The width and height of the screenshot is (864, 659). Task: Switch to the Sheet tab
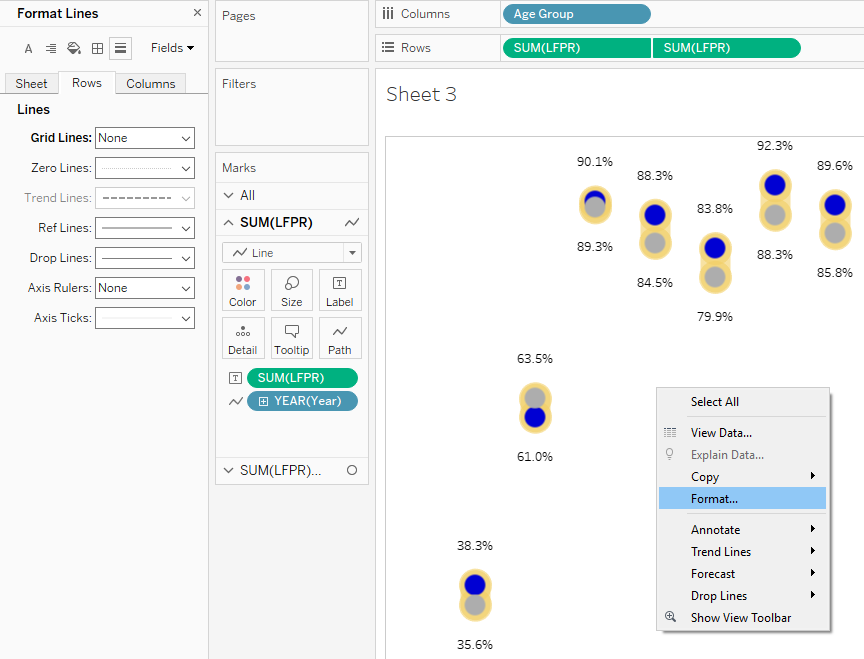tap(31, 84)
